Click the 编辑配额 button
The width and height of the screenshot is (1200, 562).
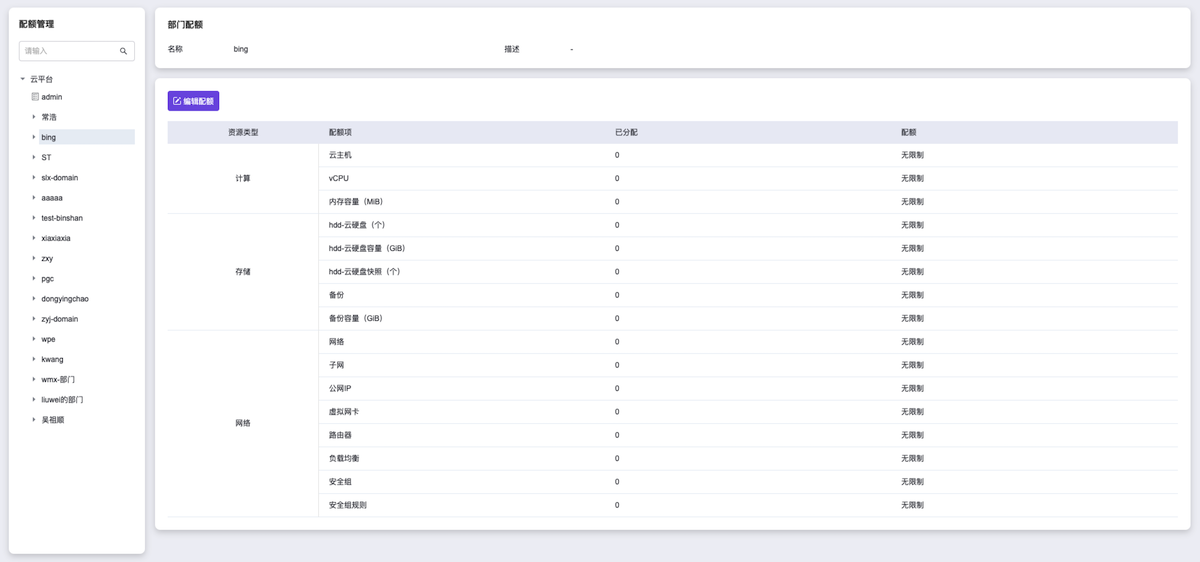pos(193,101)
